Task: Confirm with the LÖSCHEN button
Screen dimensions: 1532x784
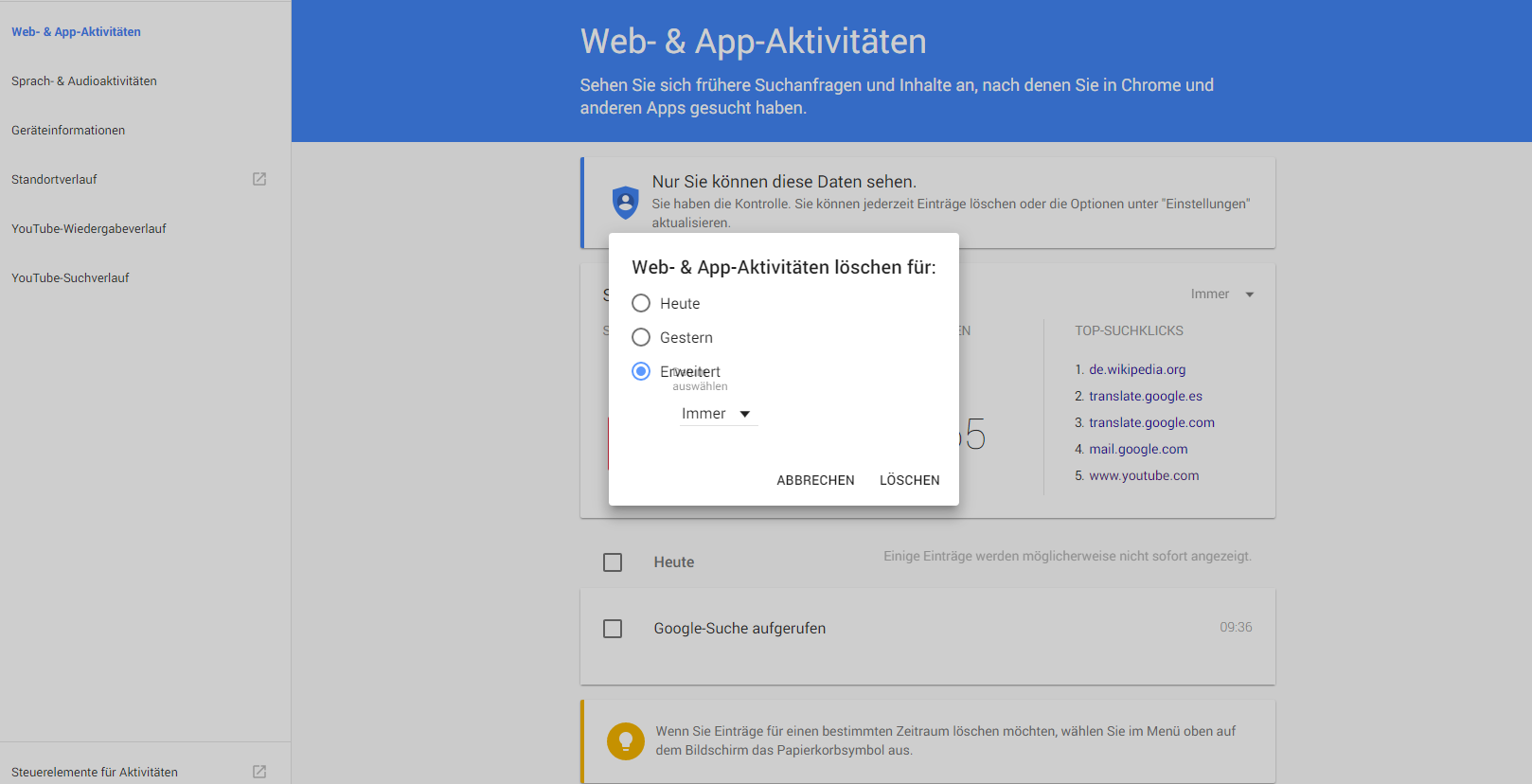Action: pos(909,480)
